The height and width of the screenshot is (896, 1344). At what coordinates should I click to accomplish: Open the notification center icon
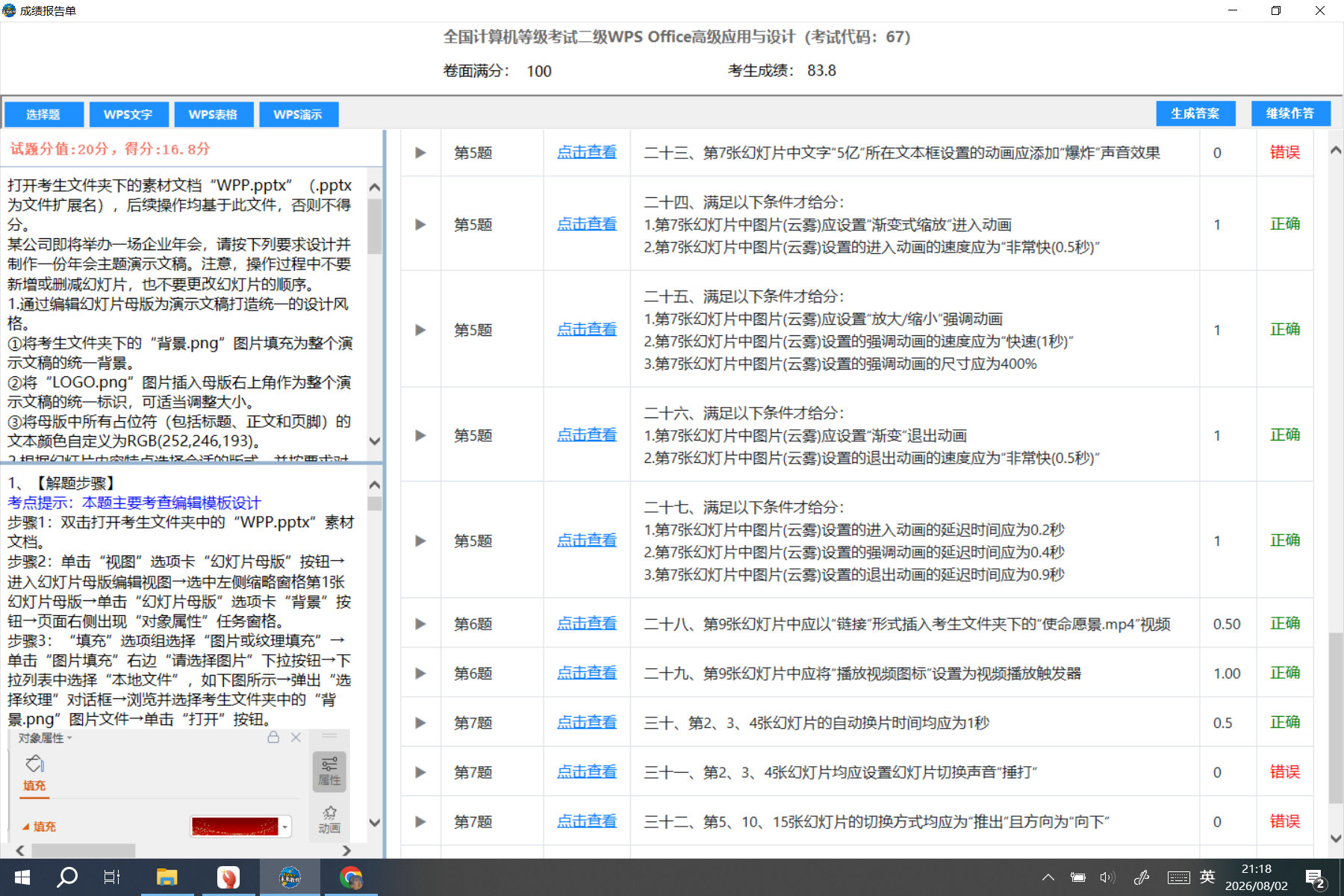pyautogui.click(x=1316, y=879)
